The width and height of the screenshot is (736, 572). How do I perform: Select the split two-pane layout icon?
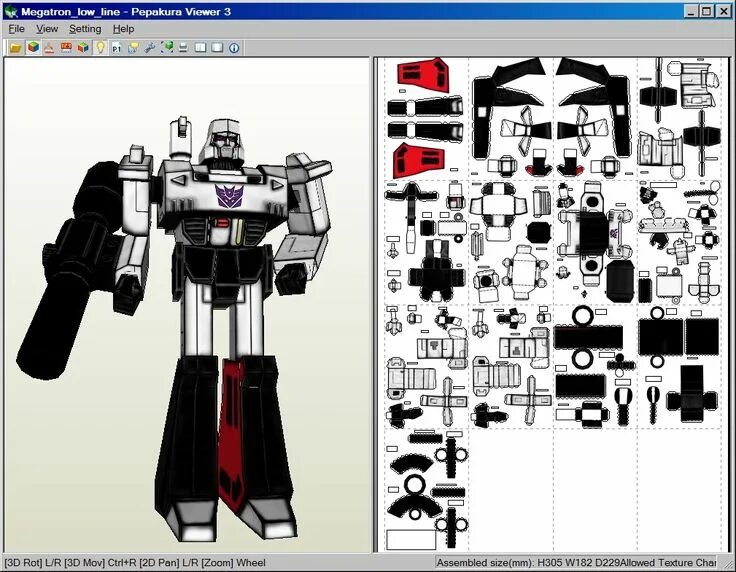click(x=200, y=47)
